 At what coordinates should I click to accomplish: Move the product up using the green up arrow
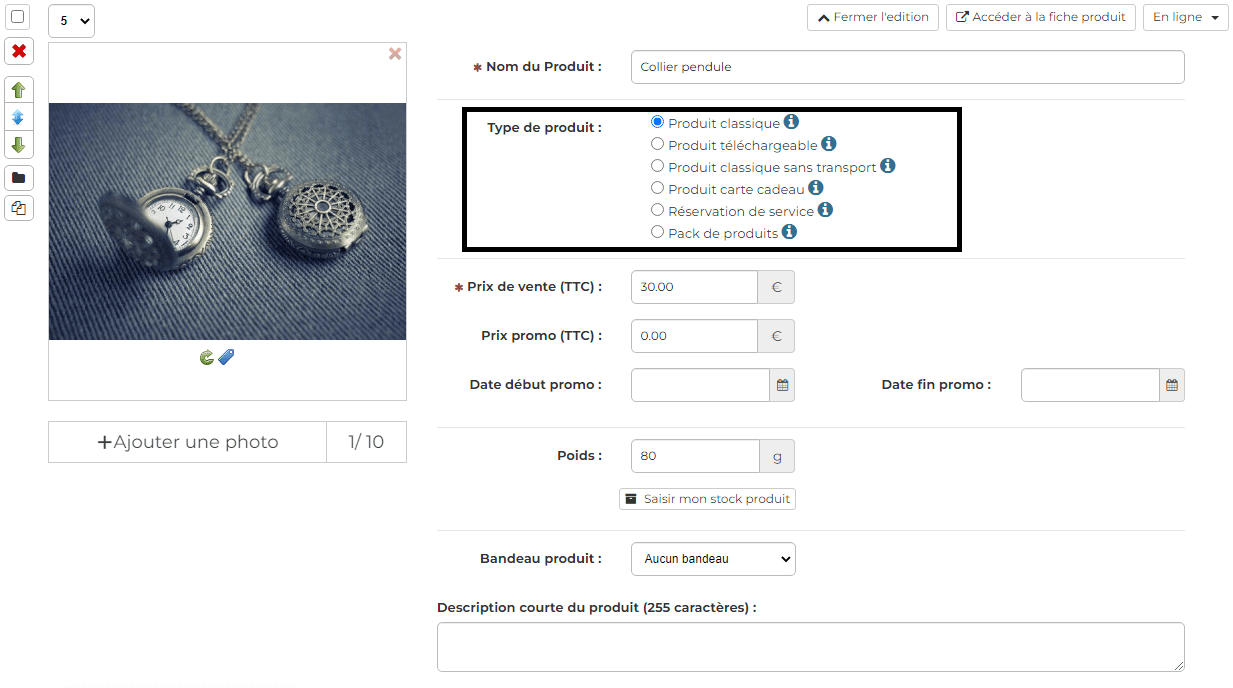(x=18, y=89)
